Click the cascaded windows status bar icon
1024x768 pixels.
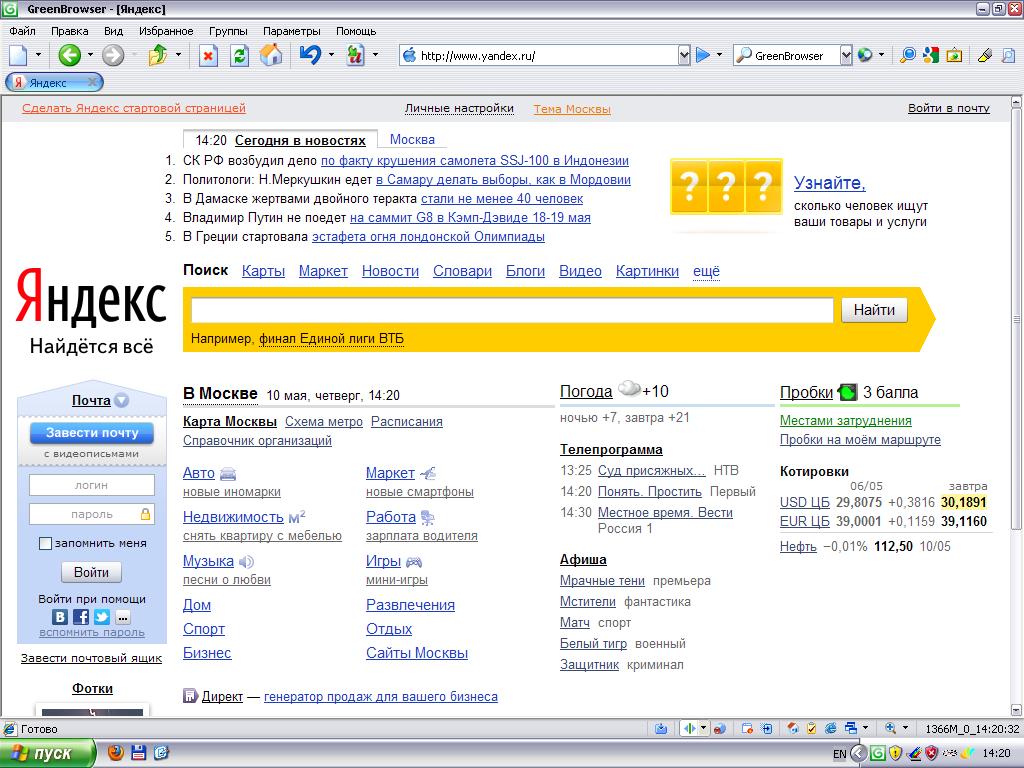click(850, 728)
